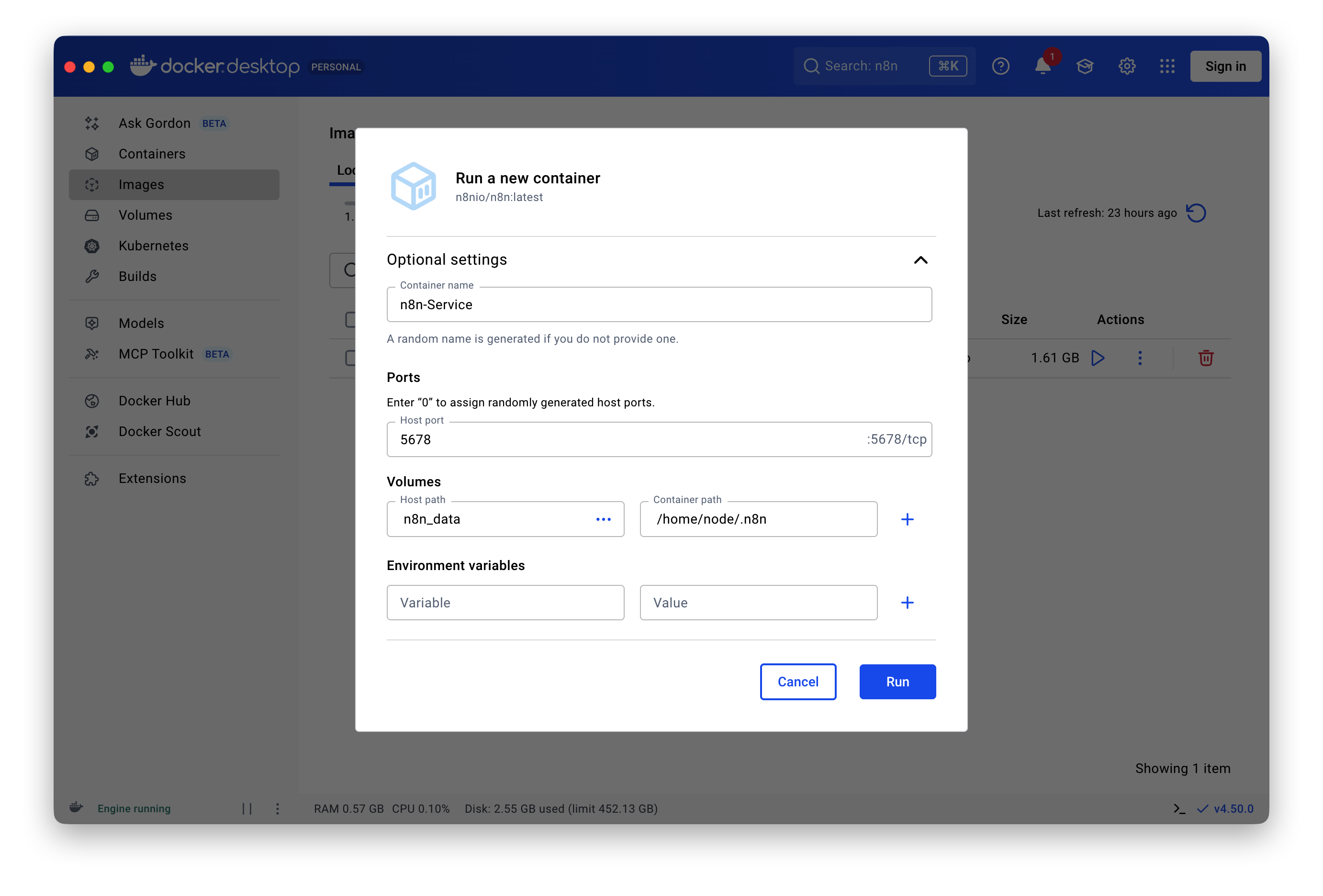Viewport: 1323px width, 896px height.
Task: Browse host path with the three-dots button
Action: (x=603, y=519)
